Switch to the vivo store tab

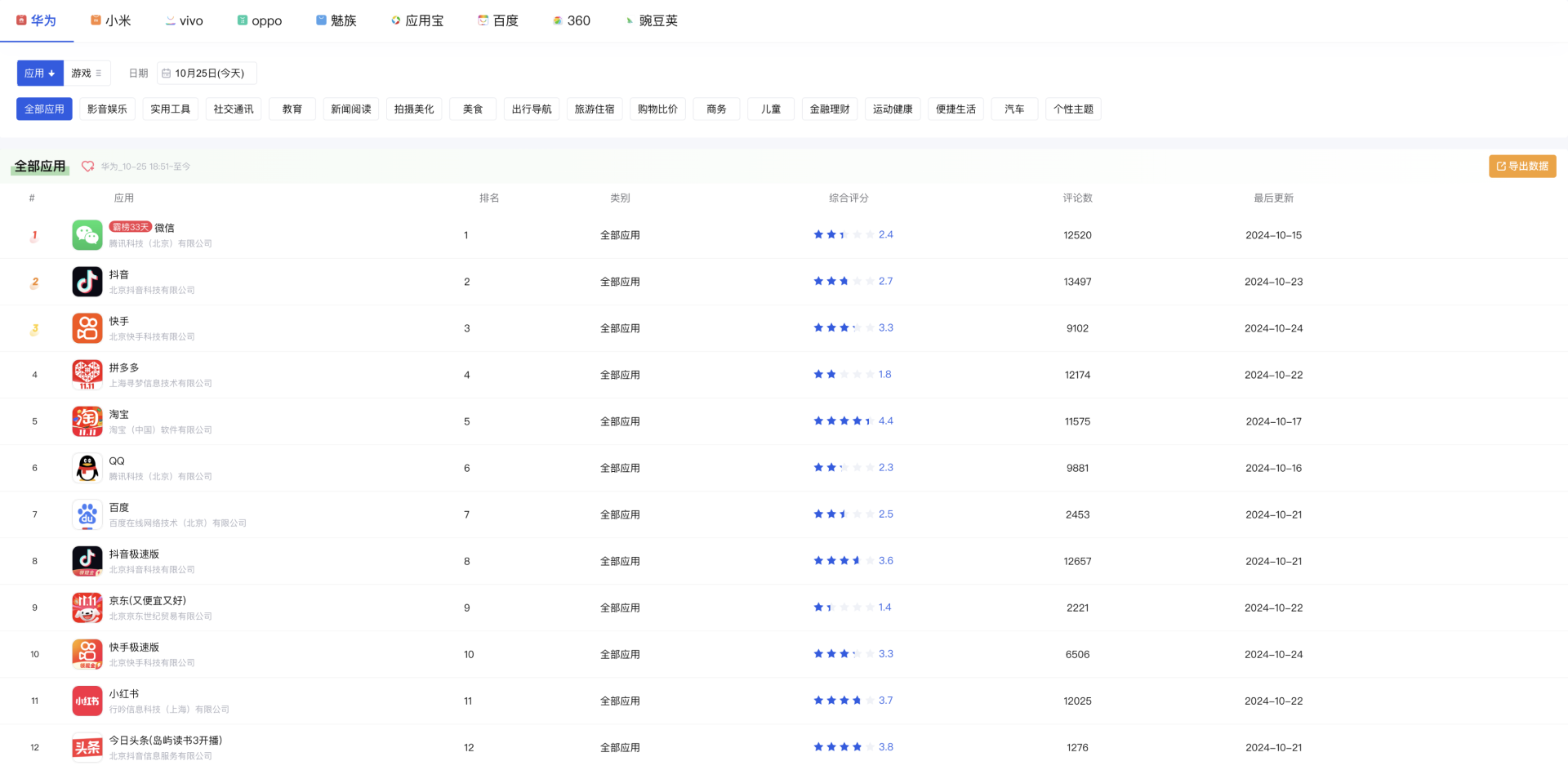pyautogui.click(x=184, y=20)
